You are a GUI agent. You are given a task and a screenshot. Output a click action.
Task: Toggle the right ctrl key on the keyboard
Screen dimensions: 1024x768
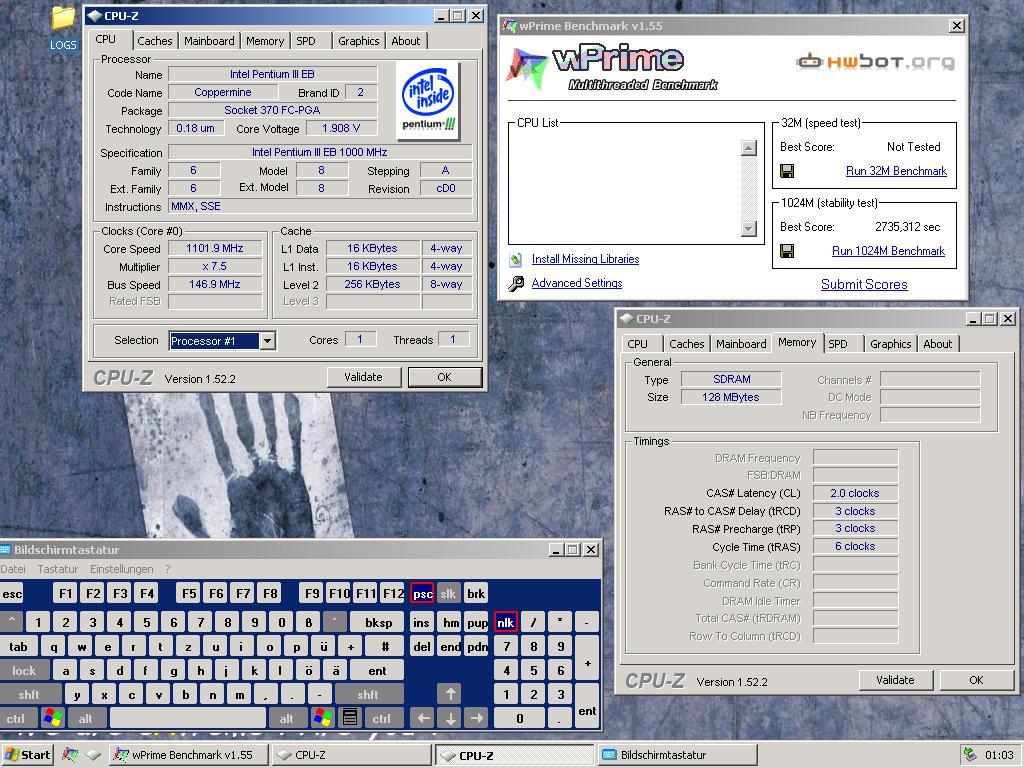[x=381, y=718]
